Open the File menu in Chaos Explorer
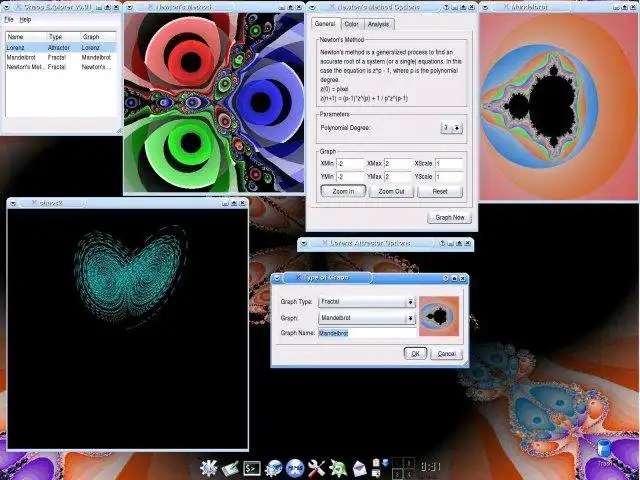 tap(9, 19)
